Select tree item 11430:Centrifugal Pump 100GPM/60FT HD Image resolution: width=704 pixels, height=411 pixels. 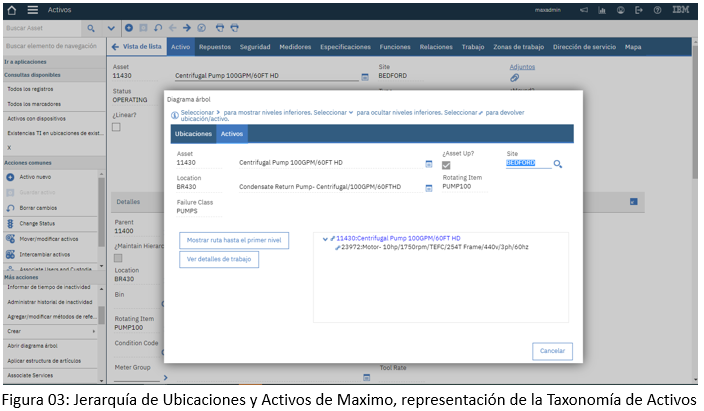coord(398,239)
